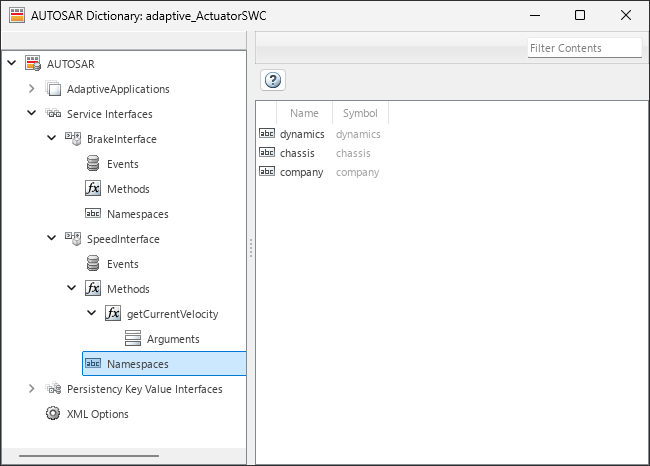
Task: Click abc icon in dynamics row
Action: (267, 133)
